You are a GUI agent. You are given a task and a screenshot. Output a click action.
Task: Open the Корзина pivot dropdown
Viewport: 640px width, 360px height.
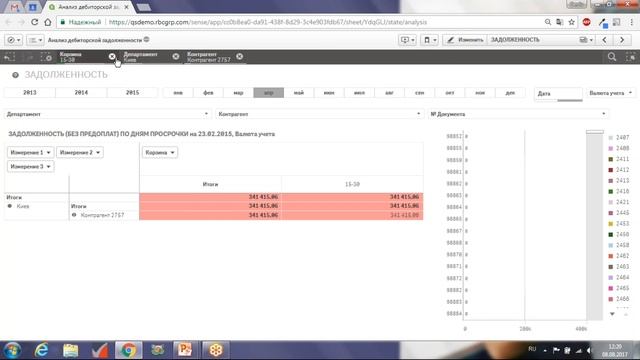pos(160,152)
